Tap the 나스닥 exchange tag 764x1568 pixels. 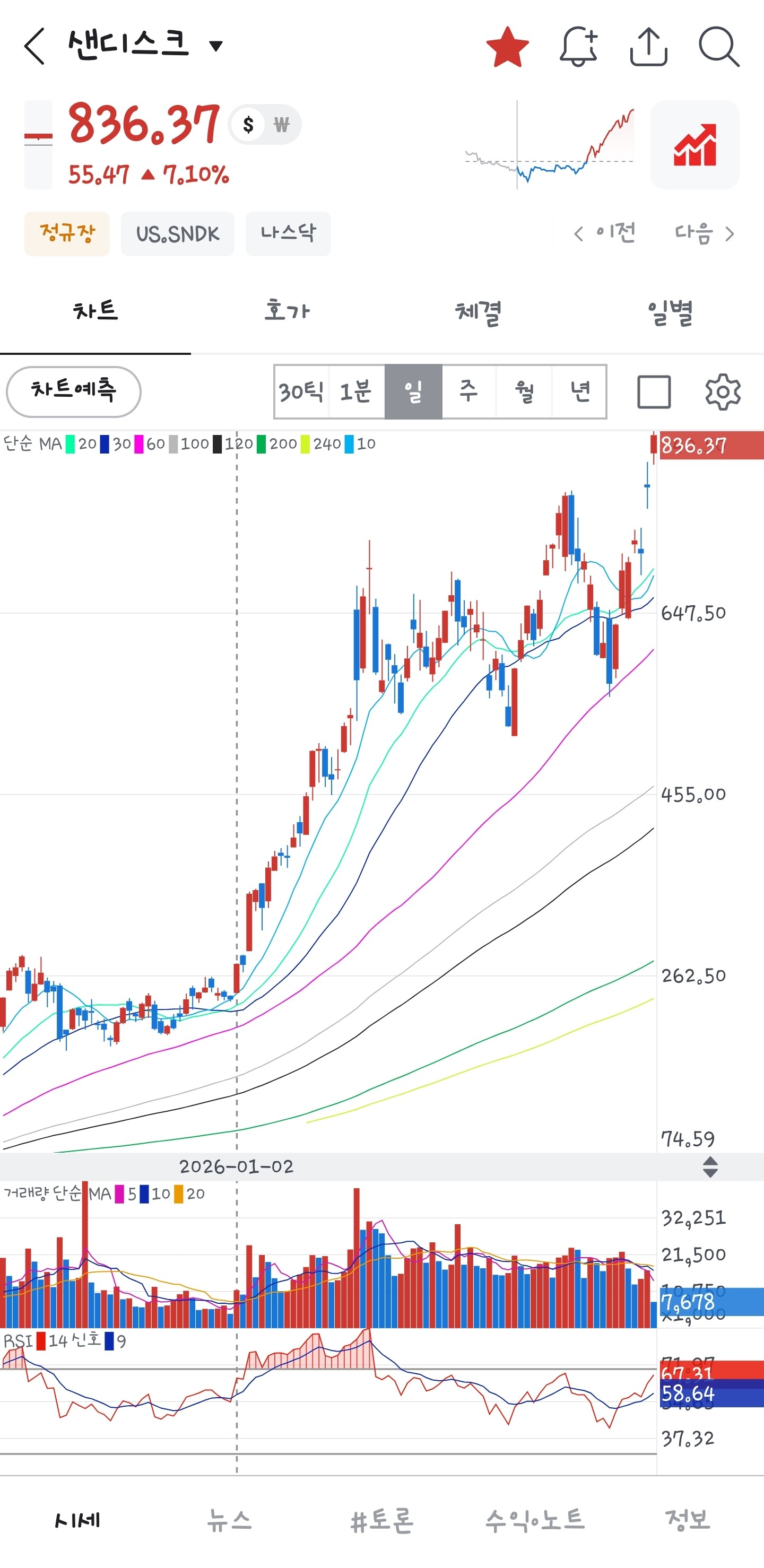point(288,234)
